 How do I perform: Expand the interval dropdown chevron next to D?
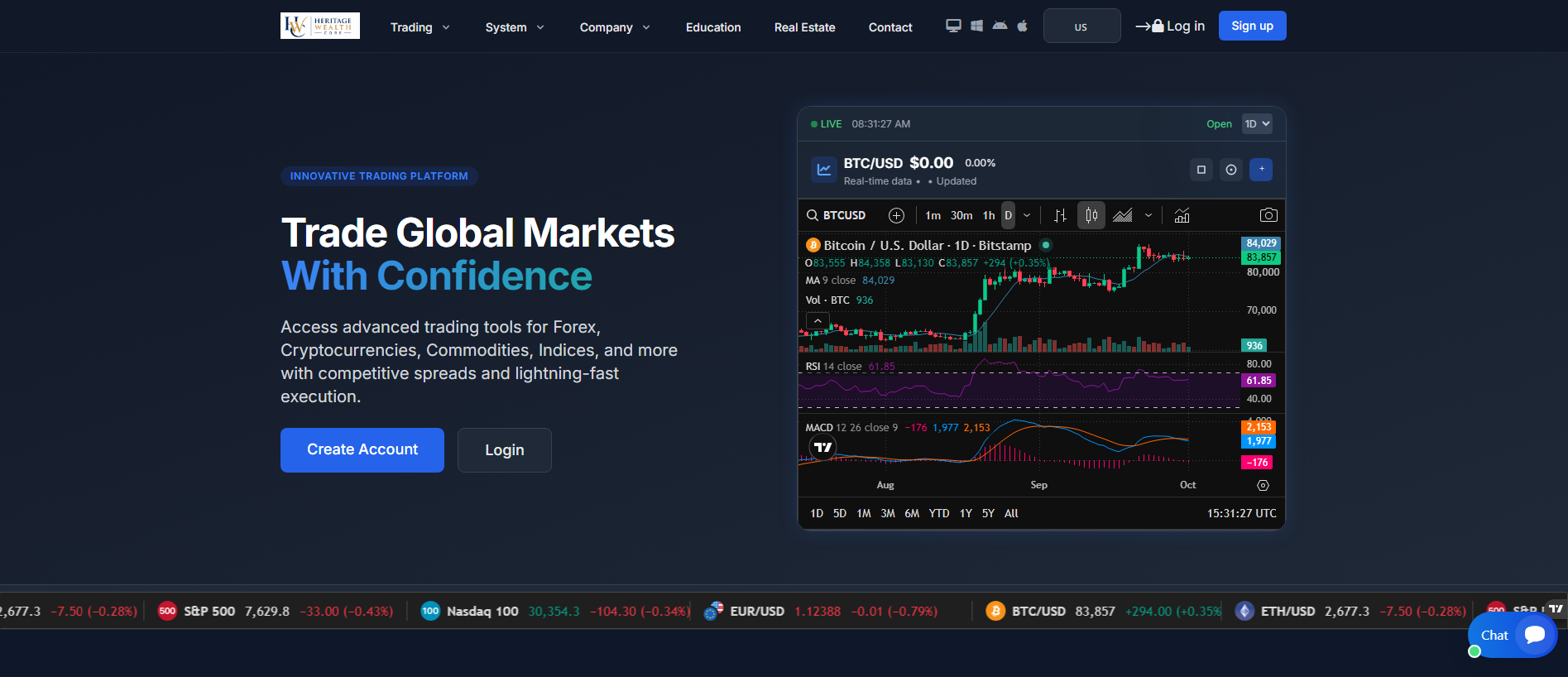[1027, 215]
